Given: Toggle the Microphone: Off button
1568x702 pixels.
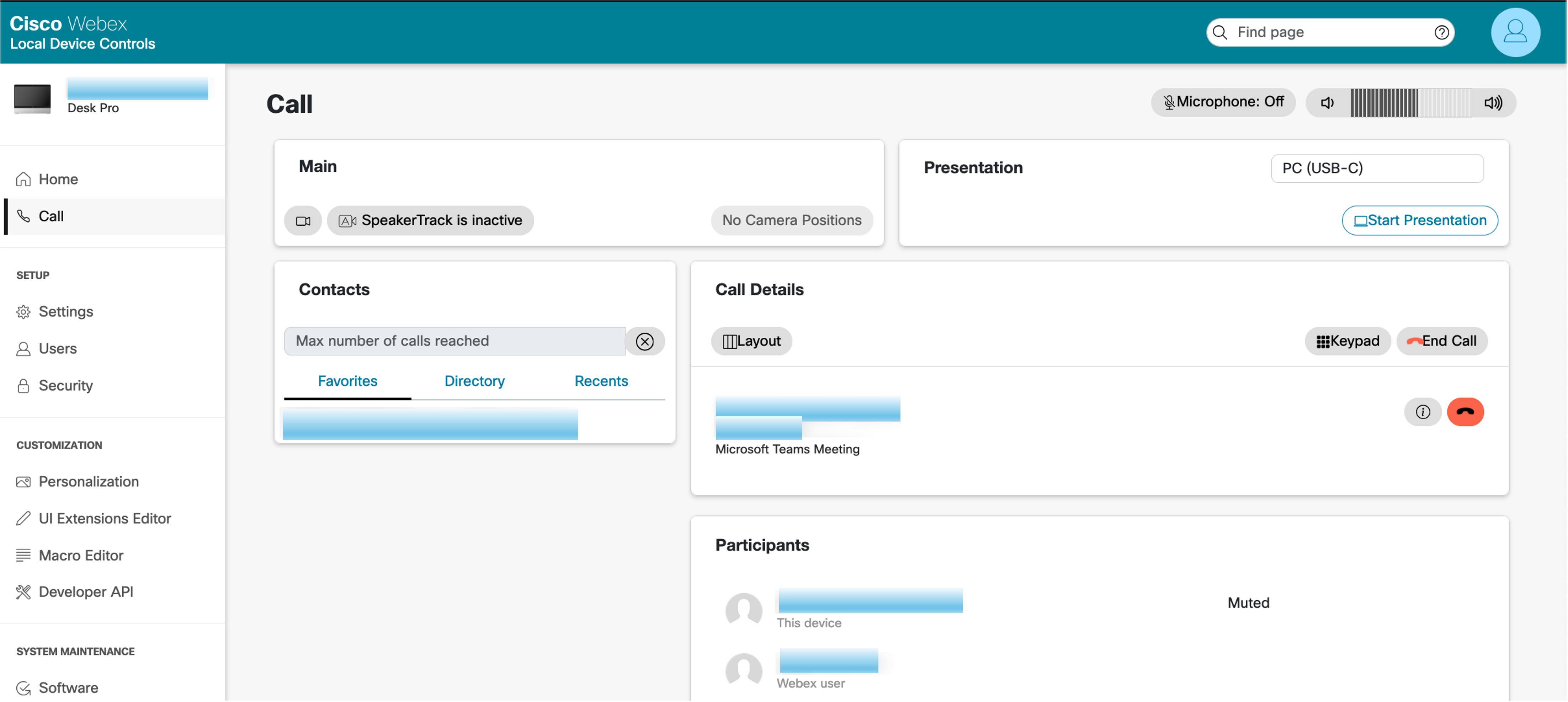Looking at the screenshot, I should coord(1223,102).
